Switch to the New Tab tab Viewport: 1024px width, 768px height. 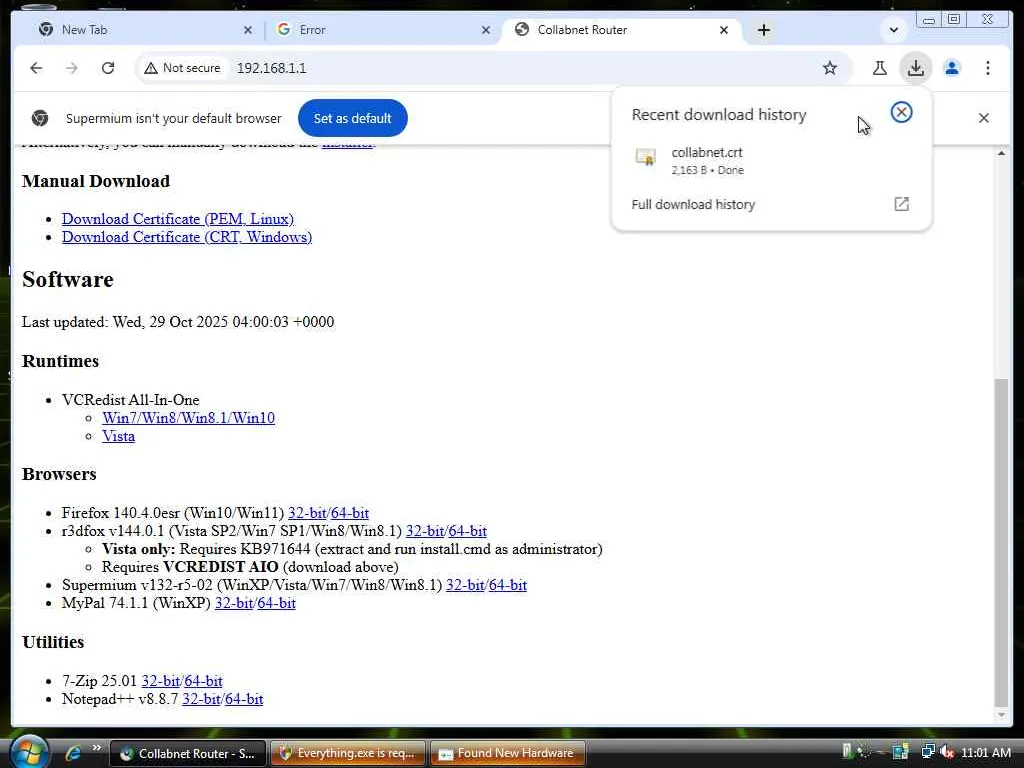(144, 30)
